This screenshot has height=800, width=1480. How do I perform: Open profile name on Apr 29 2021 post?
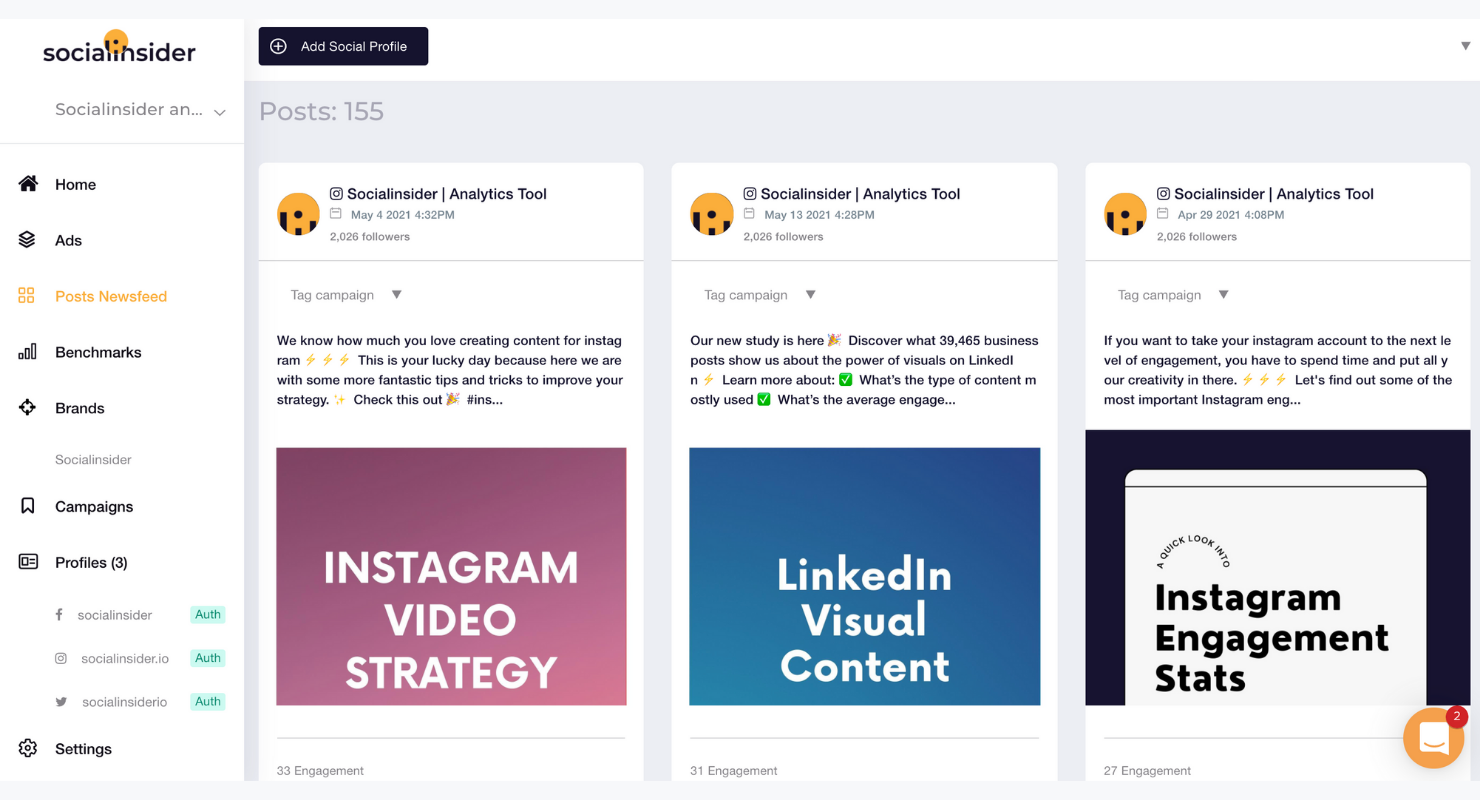[x=1274, y=194]
